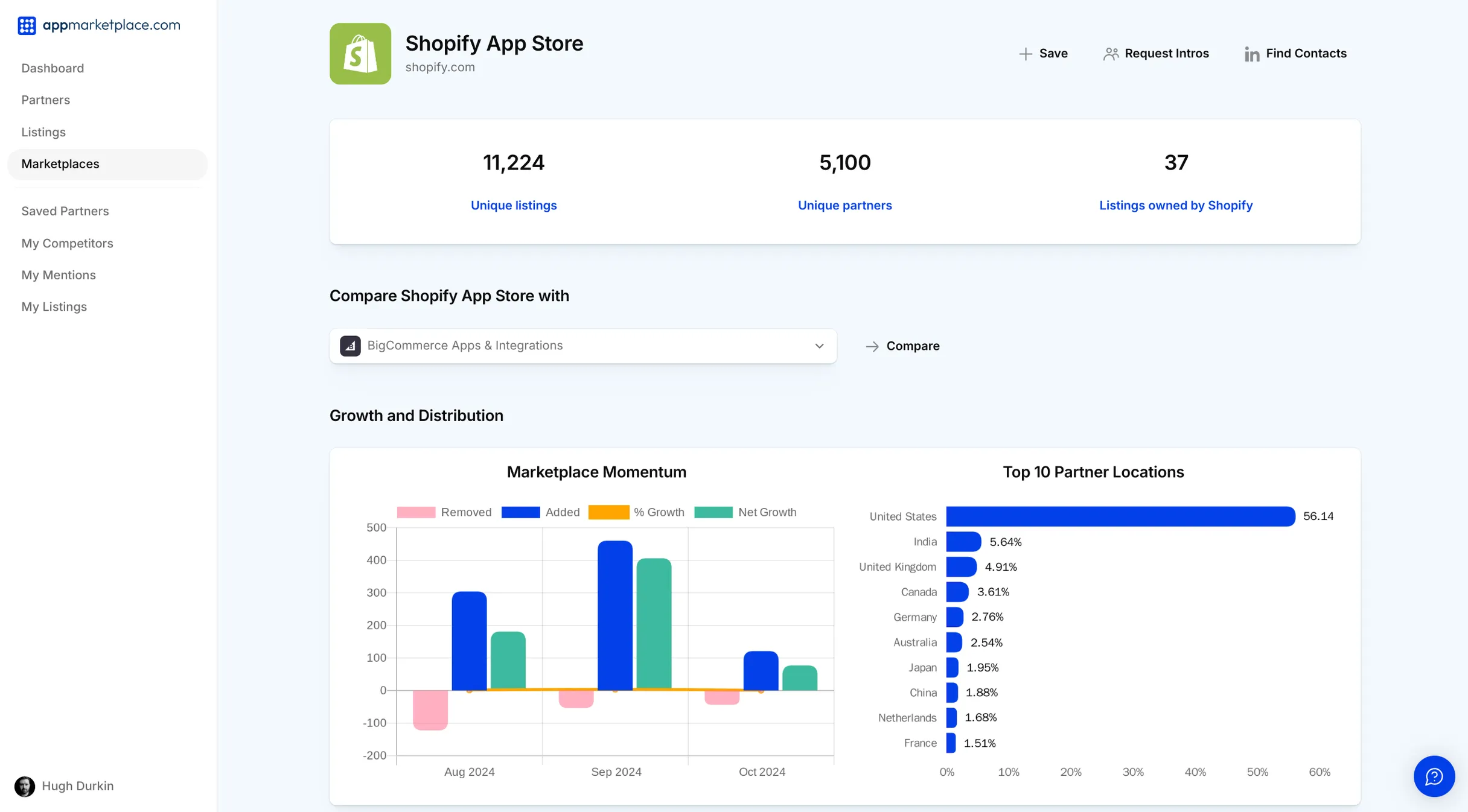Click the shopify.com domain text

pos(440,68)
